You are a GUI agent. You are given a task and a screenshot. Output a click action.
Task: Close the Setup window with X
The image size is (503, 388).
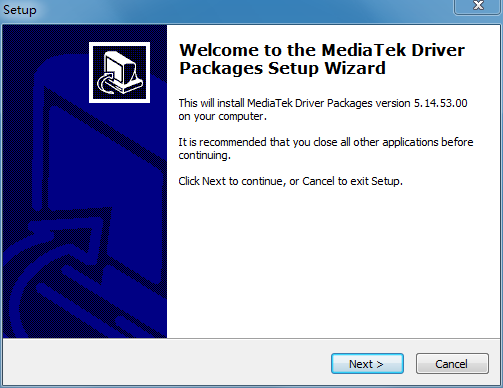click(478, 6)
